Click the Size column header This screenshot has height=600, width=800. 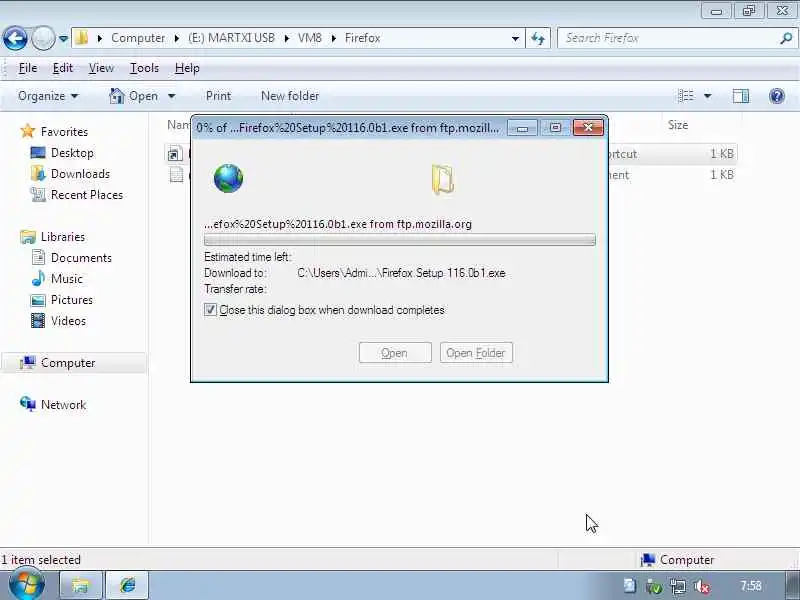[678, 125]
